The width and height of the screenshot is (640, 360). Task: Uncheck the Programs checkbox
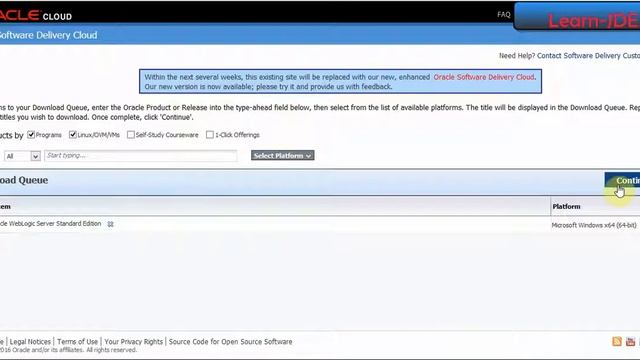[31, 134]
